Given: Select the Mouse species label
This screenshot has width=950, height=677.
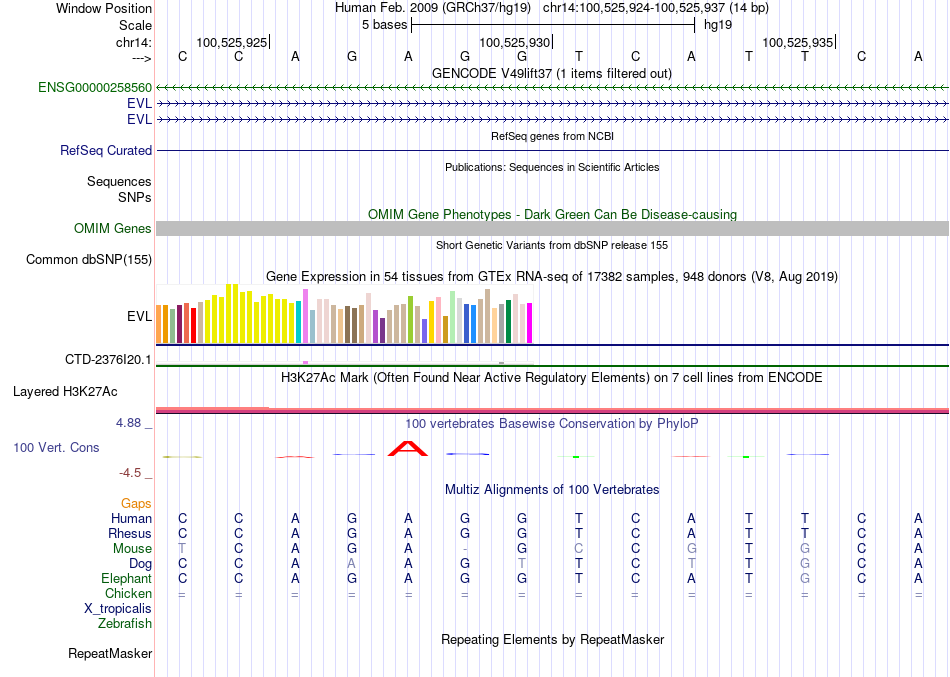Looking at the screenshot, I should 132,549.
